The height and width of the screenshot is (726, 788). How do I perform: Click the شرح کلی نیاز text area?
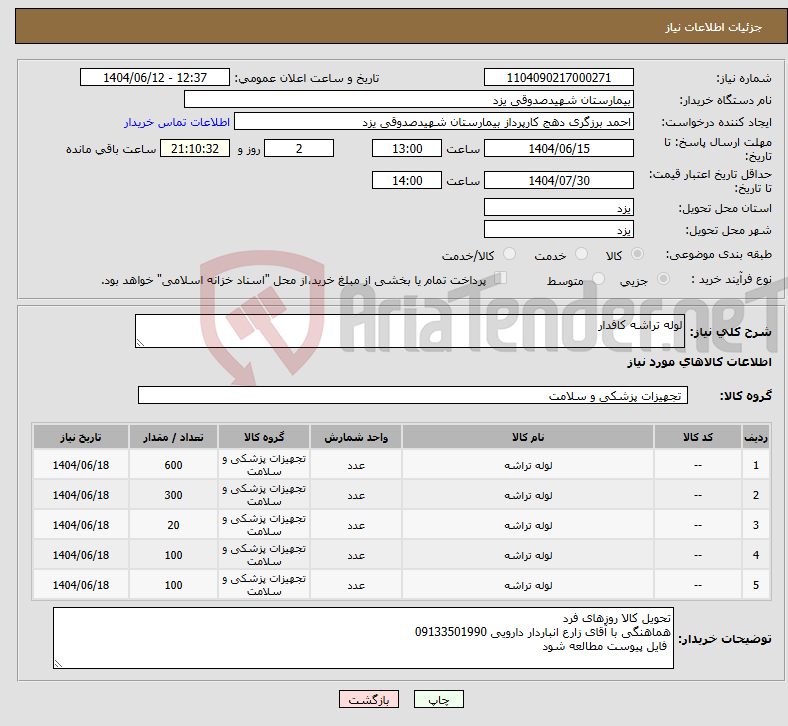[x=410, y=332]
